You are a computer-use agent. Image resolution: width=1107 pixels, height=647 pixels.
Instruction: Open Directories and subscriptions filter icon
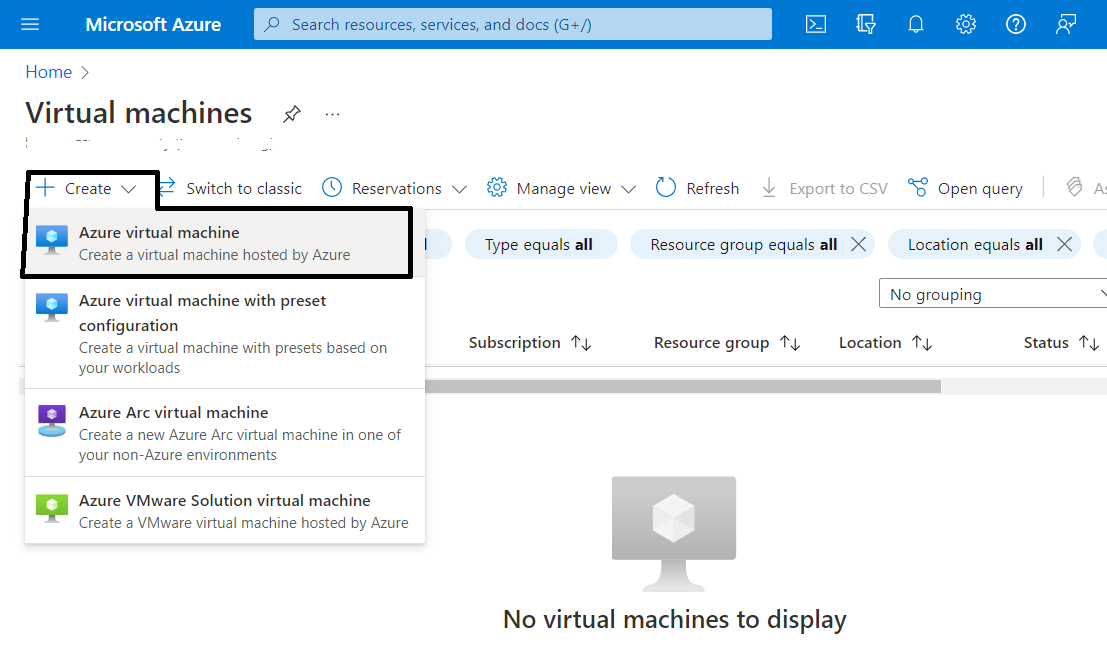pos(866,25)
